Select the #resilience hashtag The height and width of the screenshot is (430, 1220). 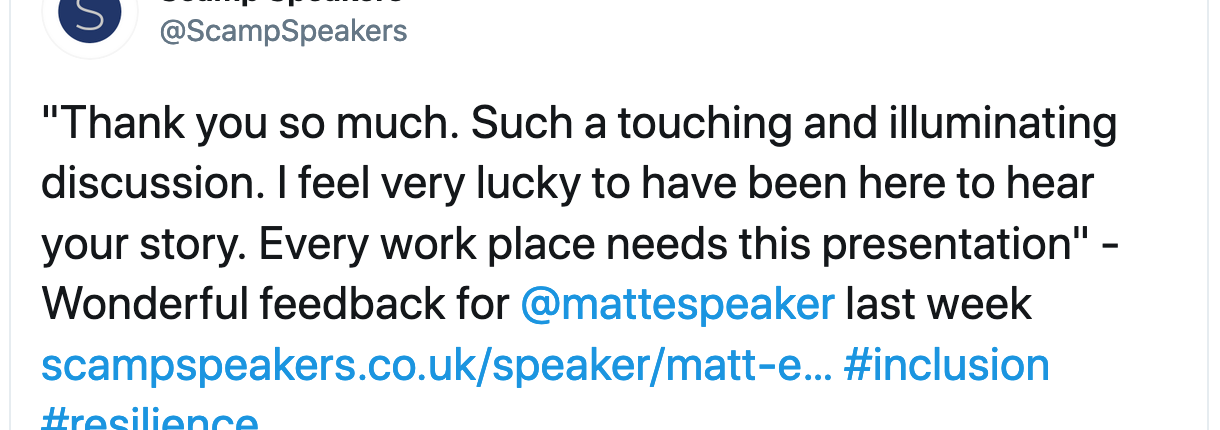click(x=150, y=418)
